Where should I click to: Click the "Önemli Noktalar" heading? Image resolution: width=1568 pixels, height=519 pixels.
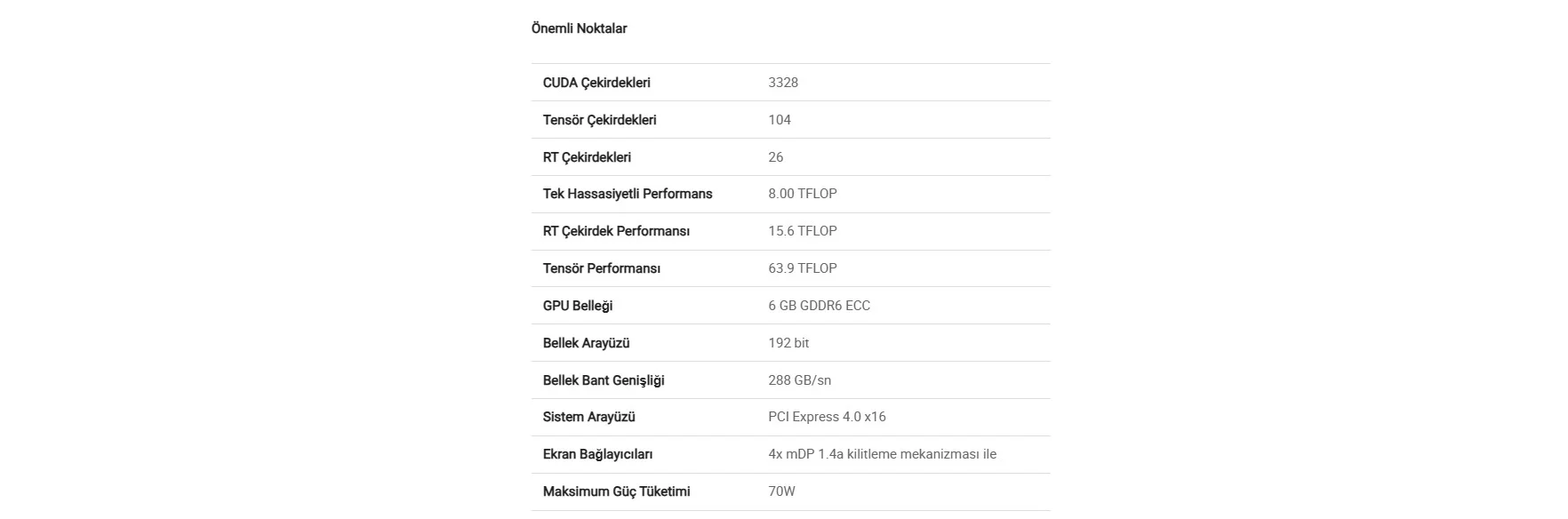click(x=579, y=28)
